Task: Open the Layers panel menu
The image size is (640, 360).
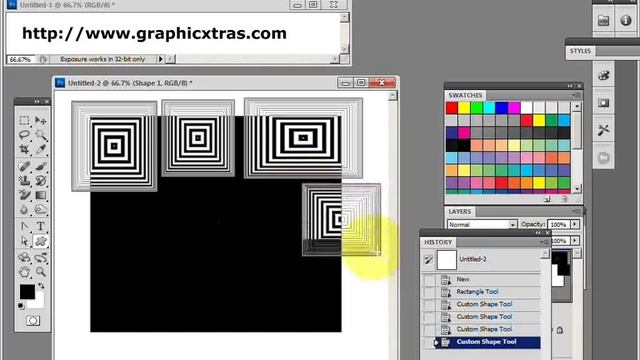Action: click(576, 211)
